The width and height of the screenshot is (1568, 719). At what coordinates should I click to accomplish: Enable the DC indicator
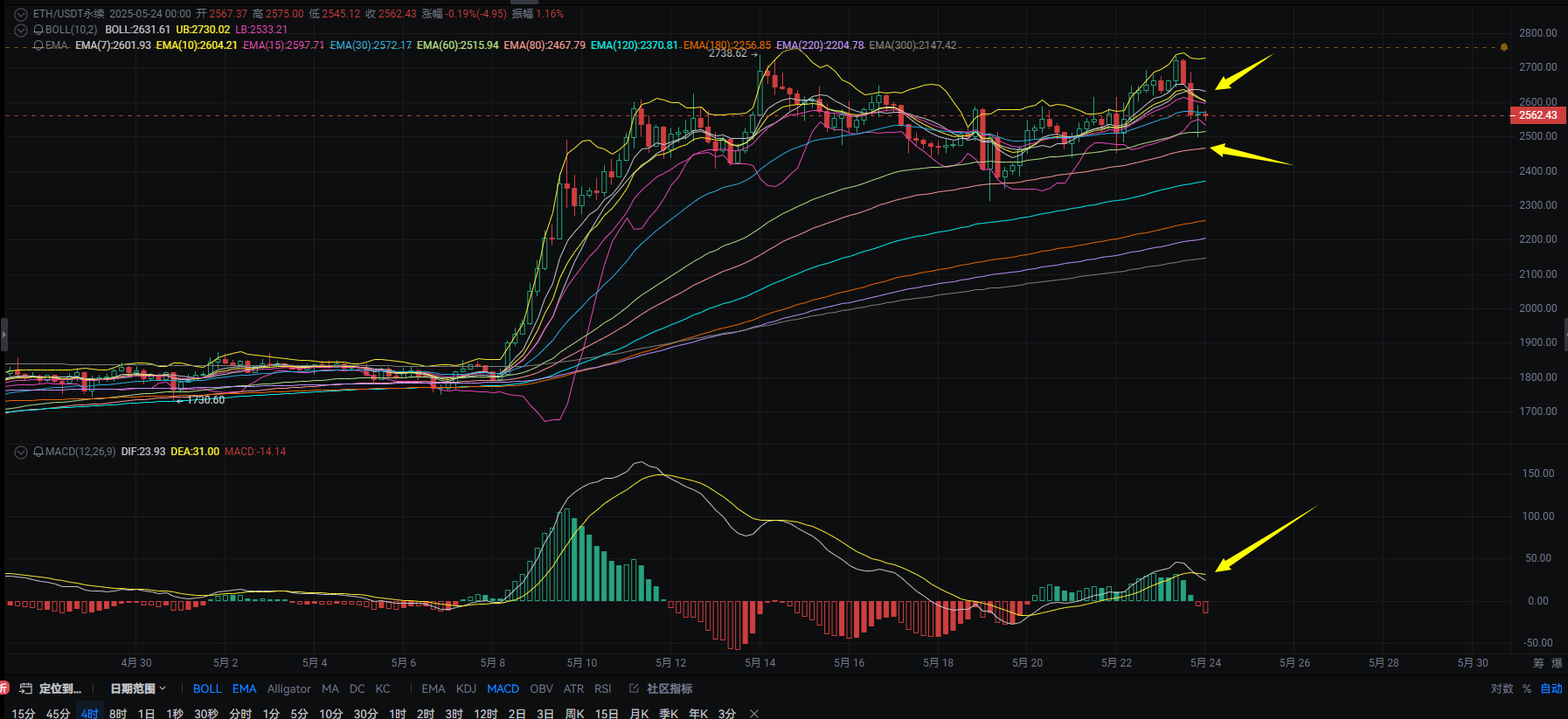357,688
